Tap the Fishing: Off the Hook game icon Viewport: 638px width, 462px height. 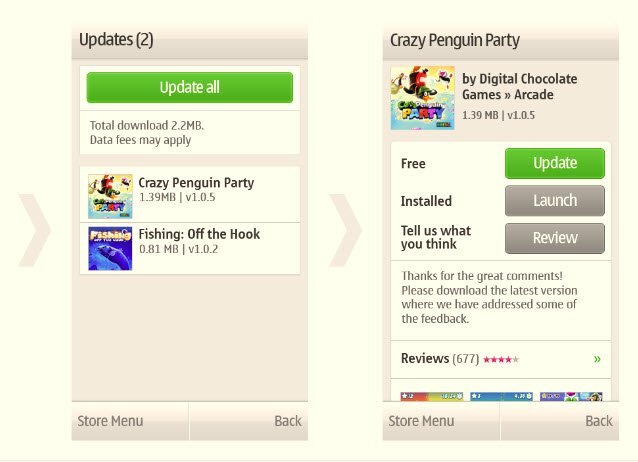[x=110, y=248]
